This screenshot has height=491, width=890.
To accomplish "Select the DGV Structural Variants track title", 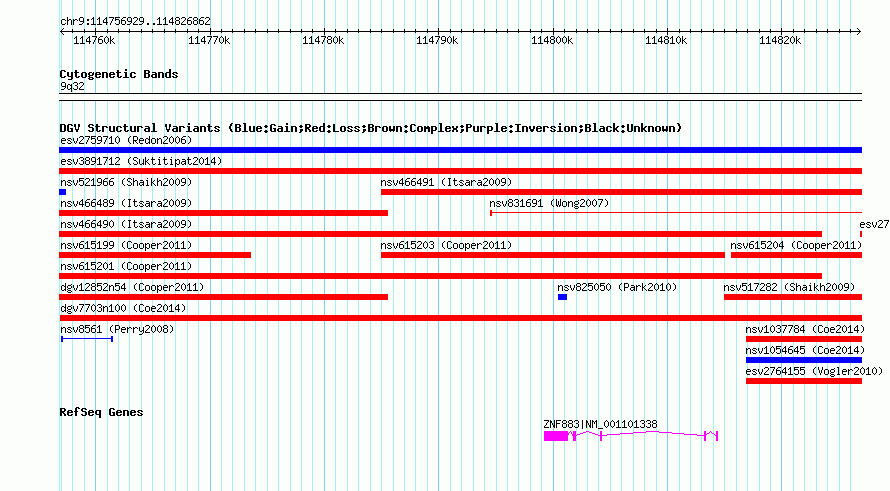I will (x=370, y=128).
